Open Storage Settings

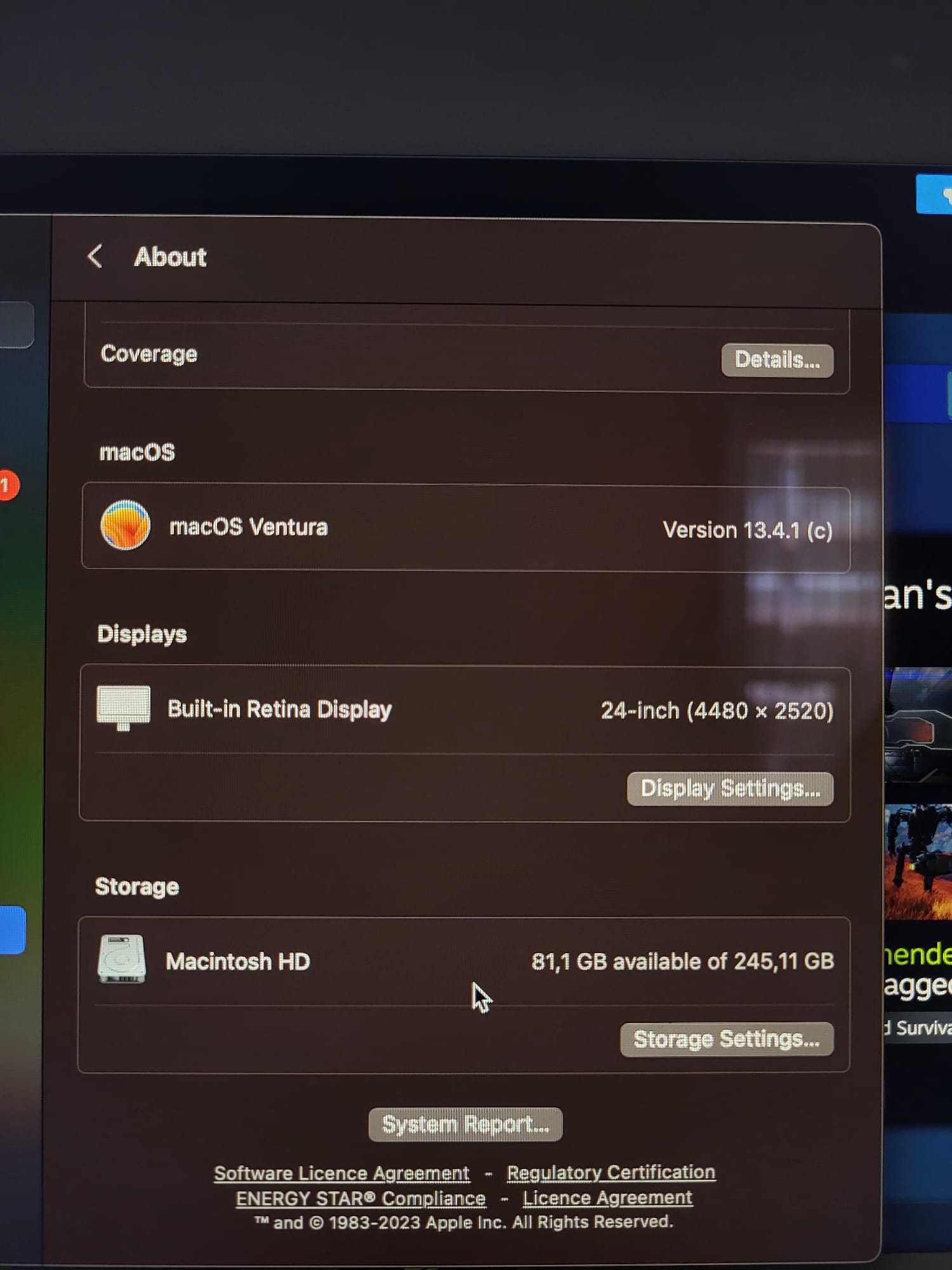[727, 1039]
